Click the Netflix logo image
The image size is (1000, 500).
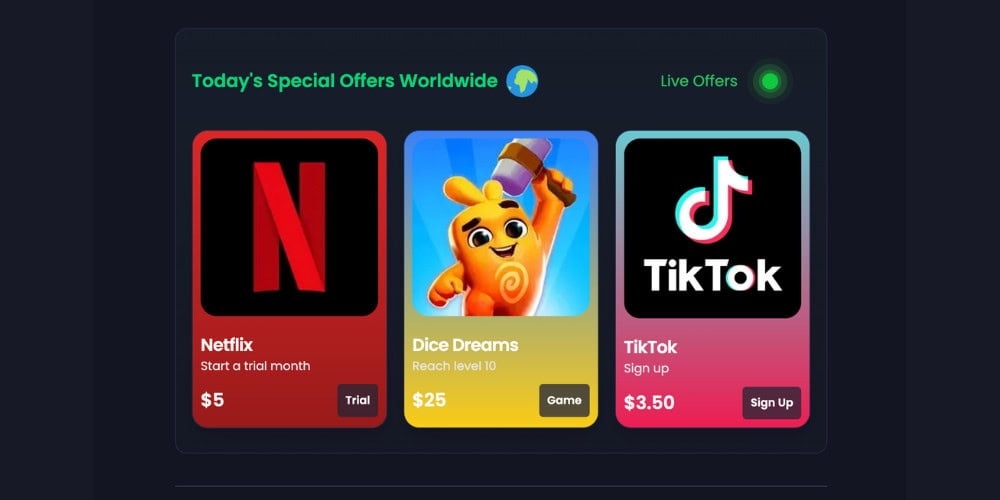pos(289,227)
